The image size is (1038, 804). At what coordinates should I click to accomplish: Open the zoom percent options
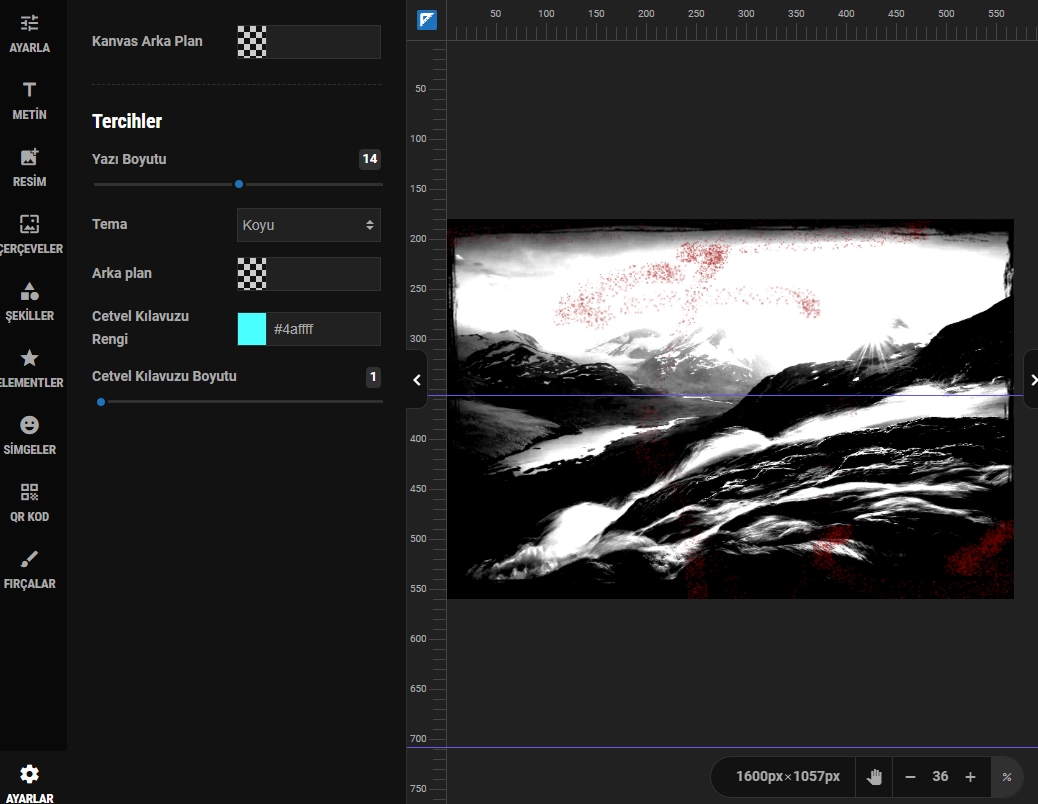1007,777
